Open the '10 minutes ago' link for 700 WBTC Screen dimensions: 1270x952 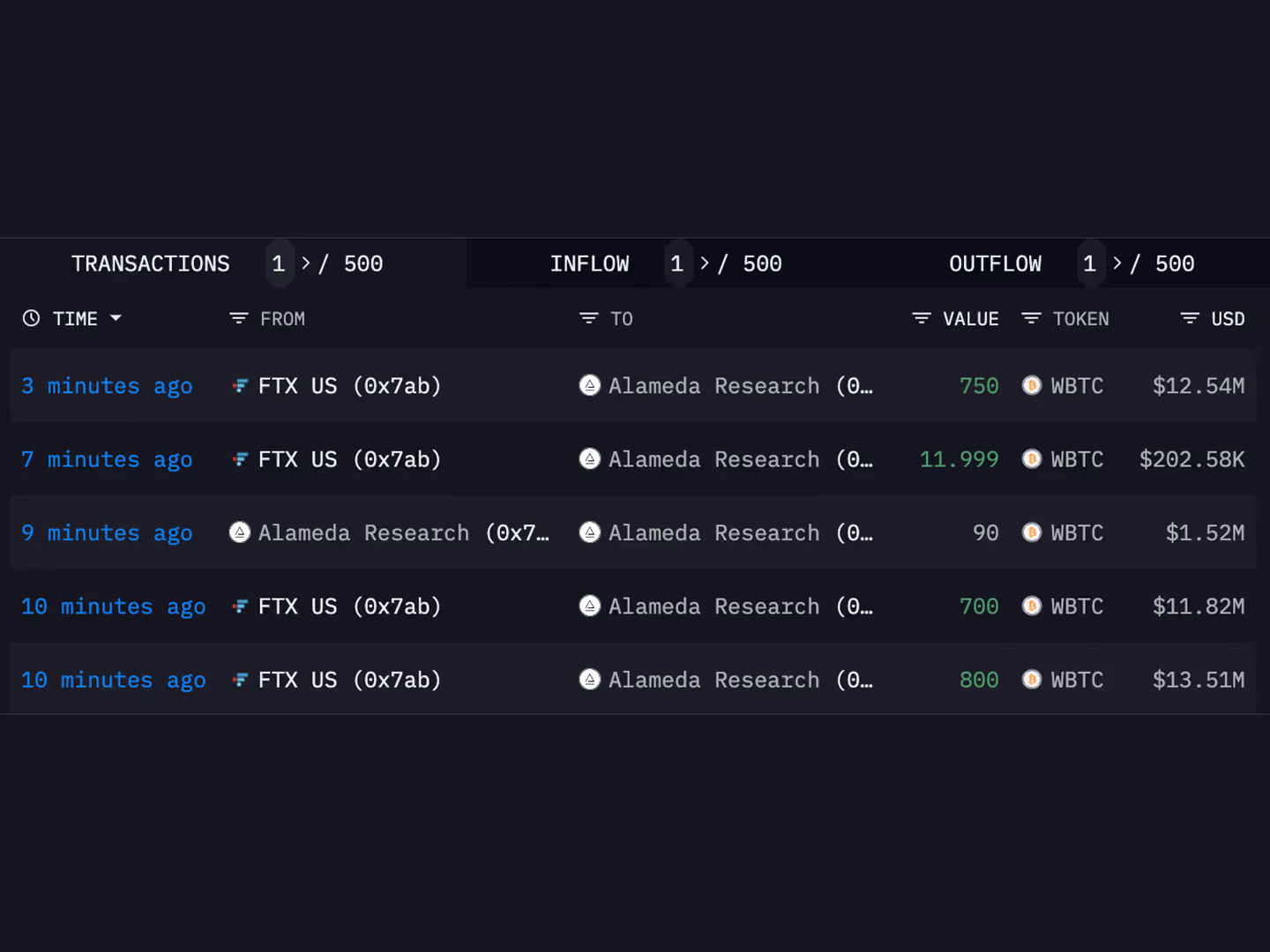coord(114,606)
